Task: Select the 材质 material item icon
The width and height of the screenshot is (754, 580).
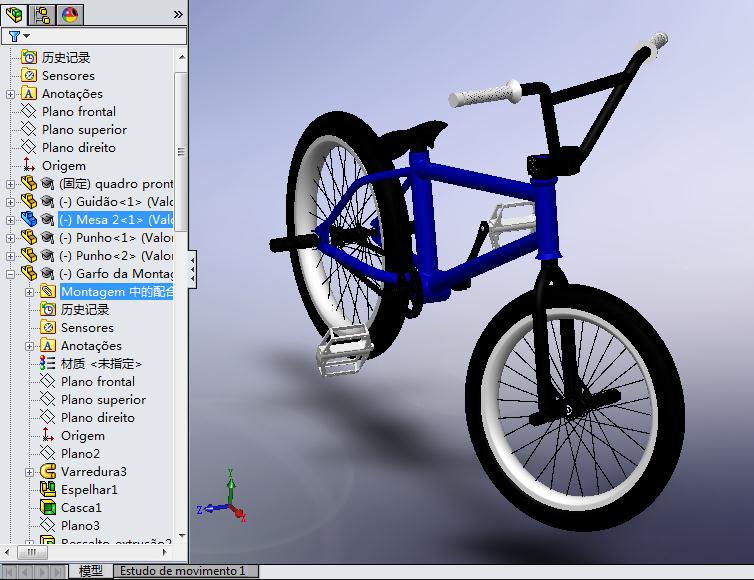Action: click(x=48, y=364)
